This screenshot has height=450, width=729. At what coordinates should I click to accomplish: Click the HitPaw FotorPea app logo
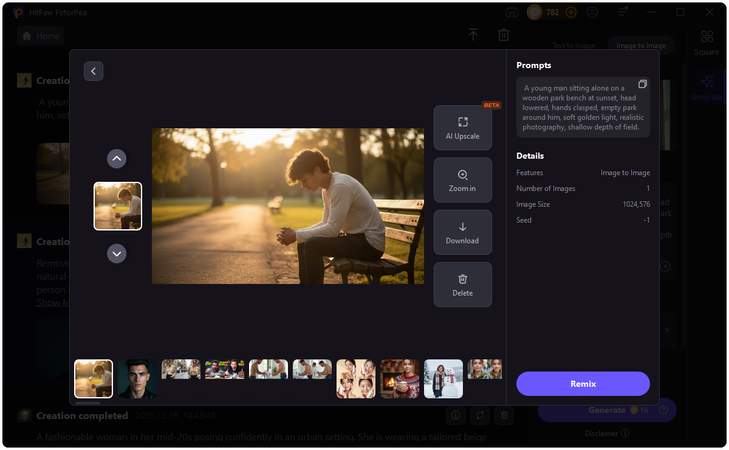click(x=19, y=13)
